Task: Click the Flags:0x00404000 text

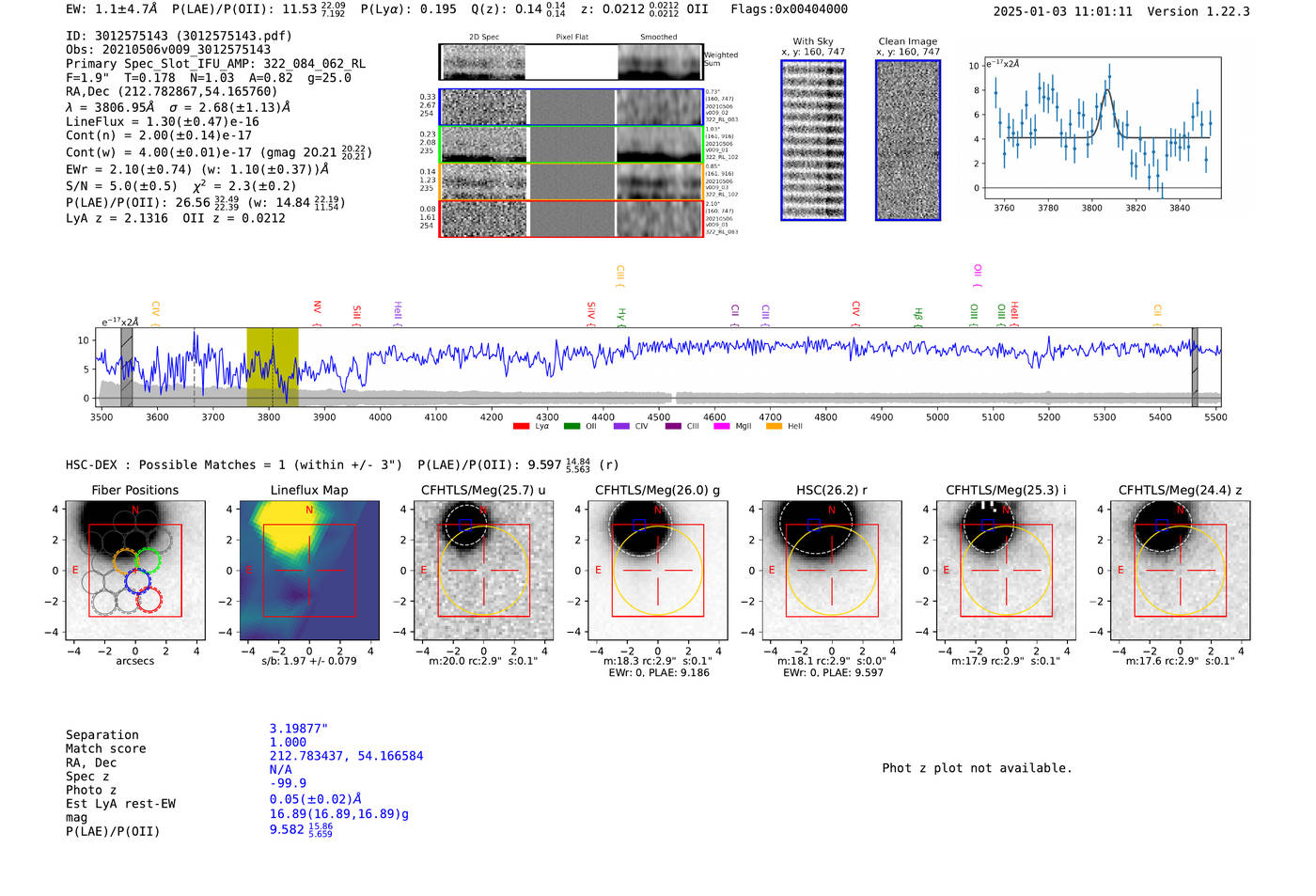Action: click(789, 9)
